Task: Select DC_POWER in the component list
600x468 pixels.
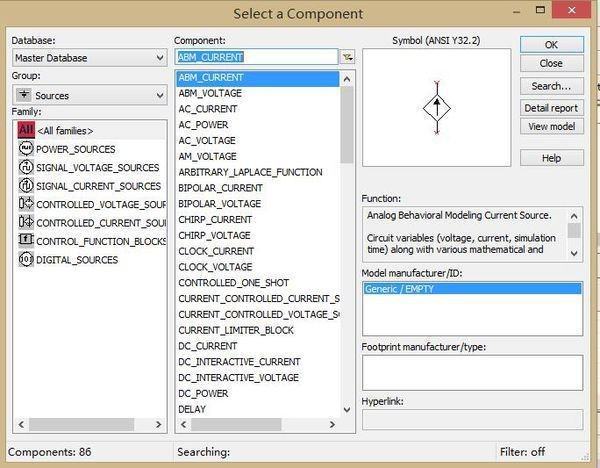Action: 203,393
